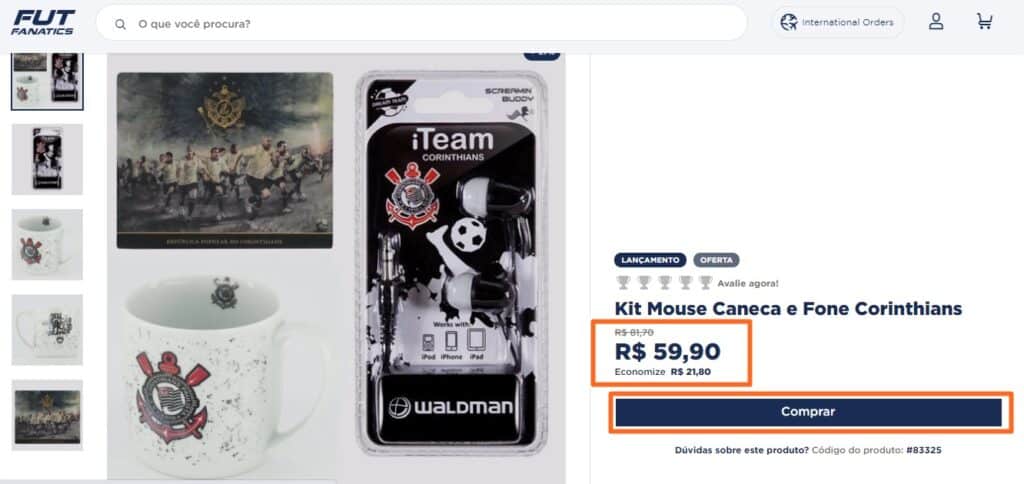Click the Comprar button
The image size is (1024, 484).
coord(808,412)
